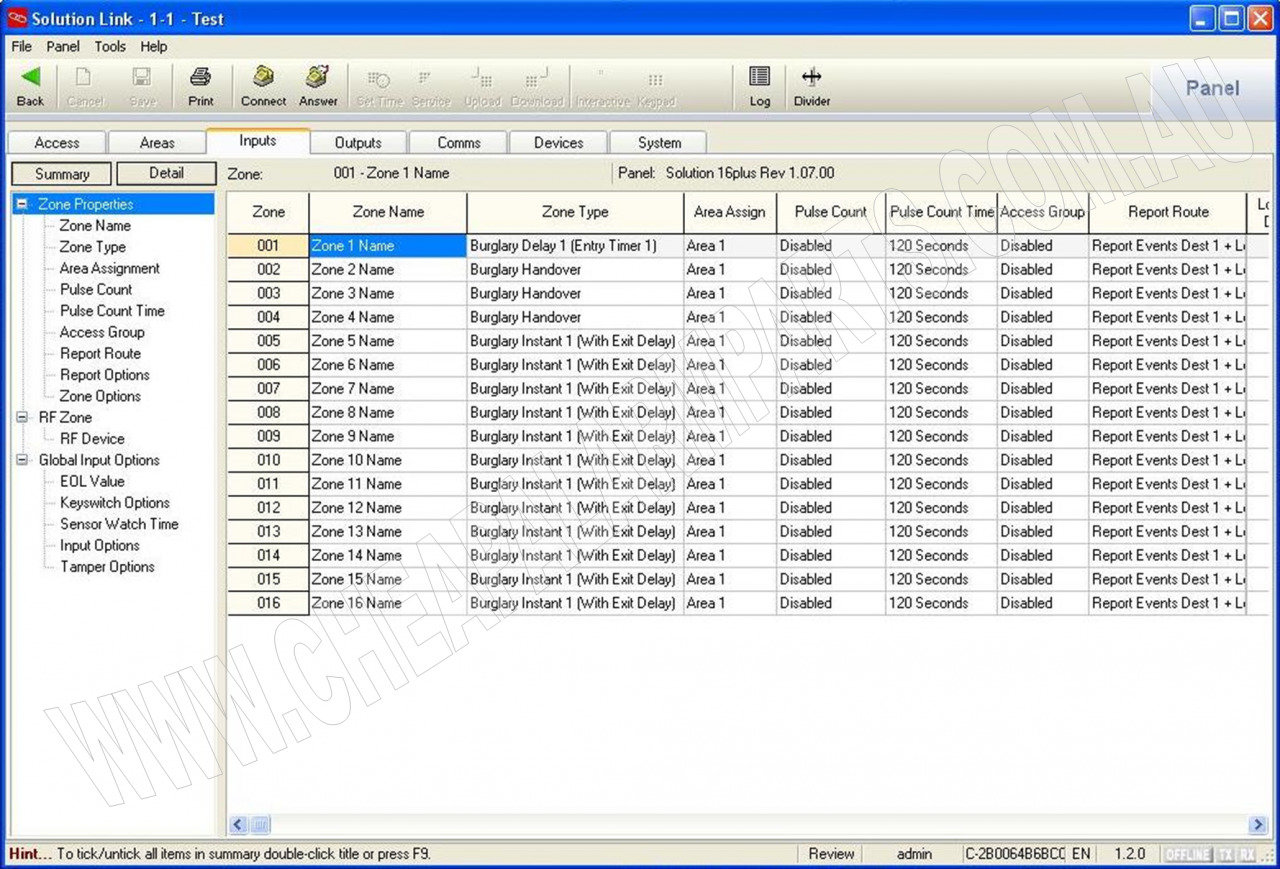Click the Area Assign column header
The width and height of the screenshot is (1280, 869).
(730, 212)
